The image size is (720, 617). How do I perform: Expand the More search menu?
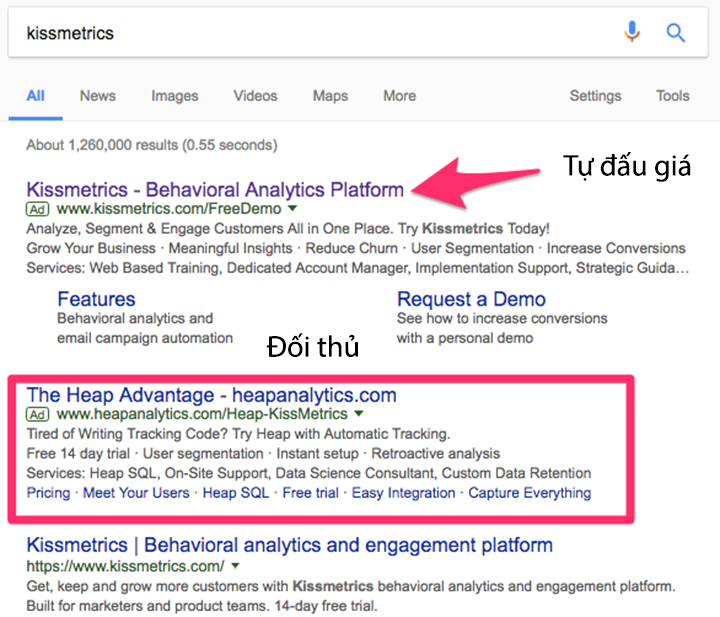400,96
